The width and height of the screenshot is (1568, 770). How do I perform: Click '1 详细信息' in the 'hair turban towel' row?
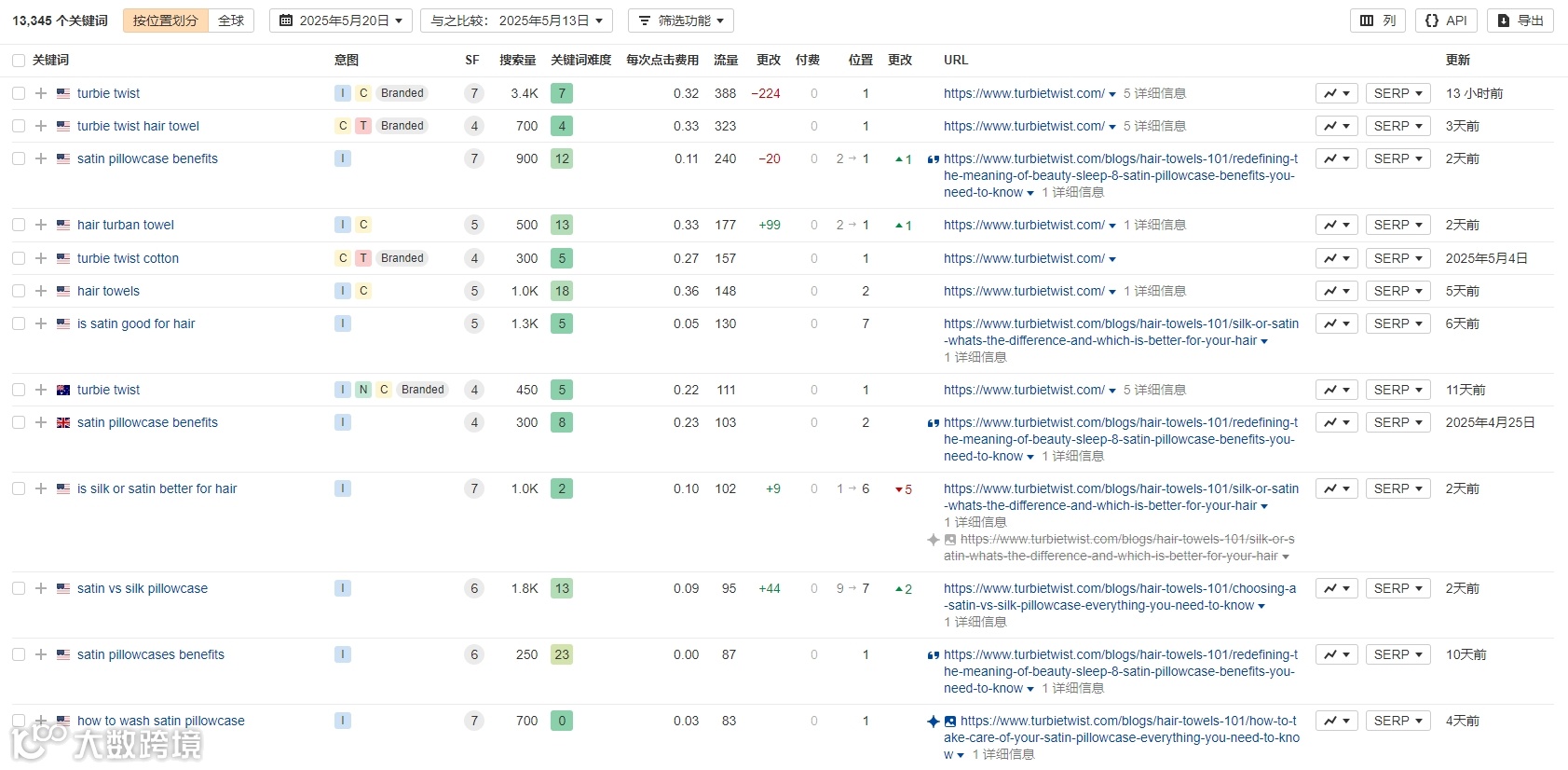[x=1154, y=225]
